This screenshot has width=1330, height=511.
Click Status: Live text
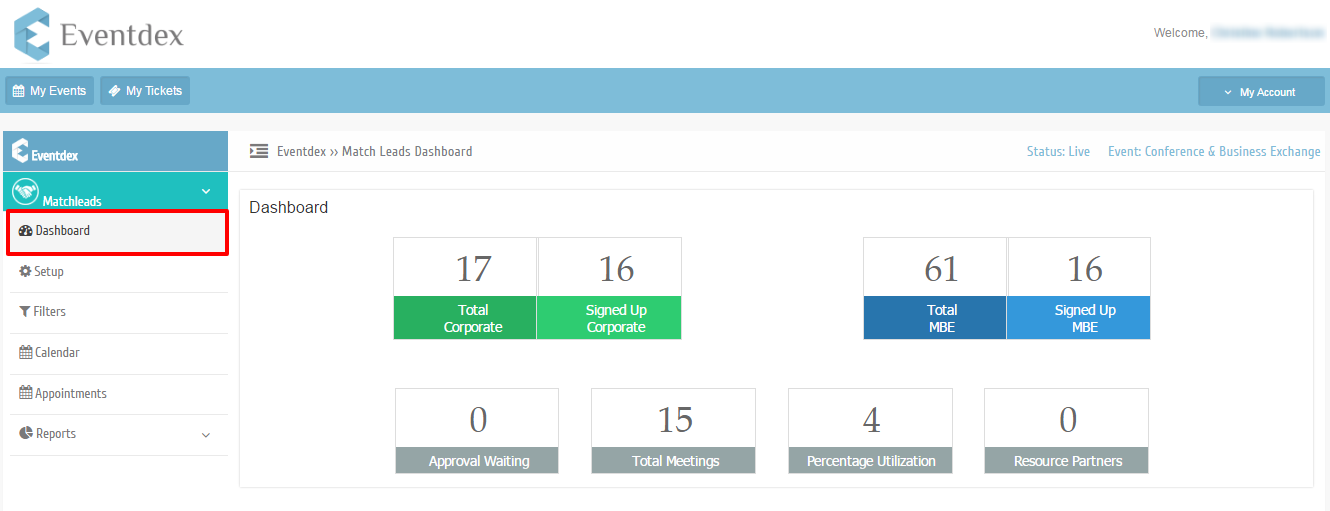[x=1058, y=152]
